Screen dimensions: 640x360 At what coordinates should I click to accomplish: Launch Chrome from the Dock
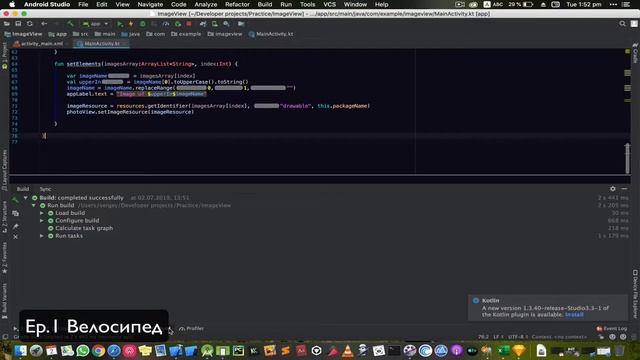[x=98, y=350]
